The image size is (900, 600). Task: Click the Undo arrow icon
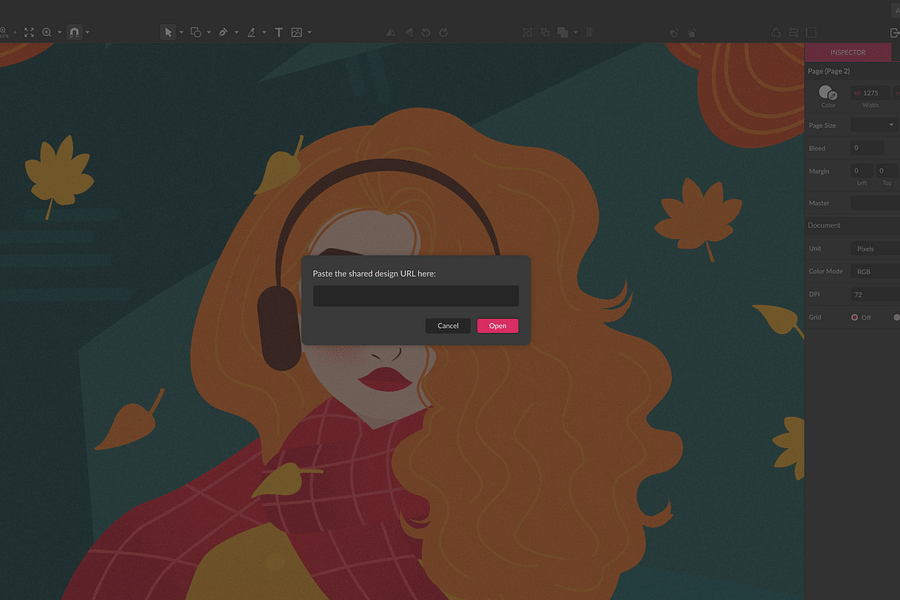click(x=425, y=32)
